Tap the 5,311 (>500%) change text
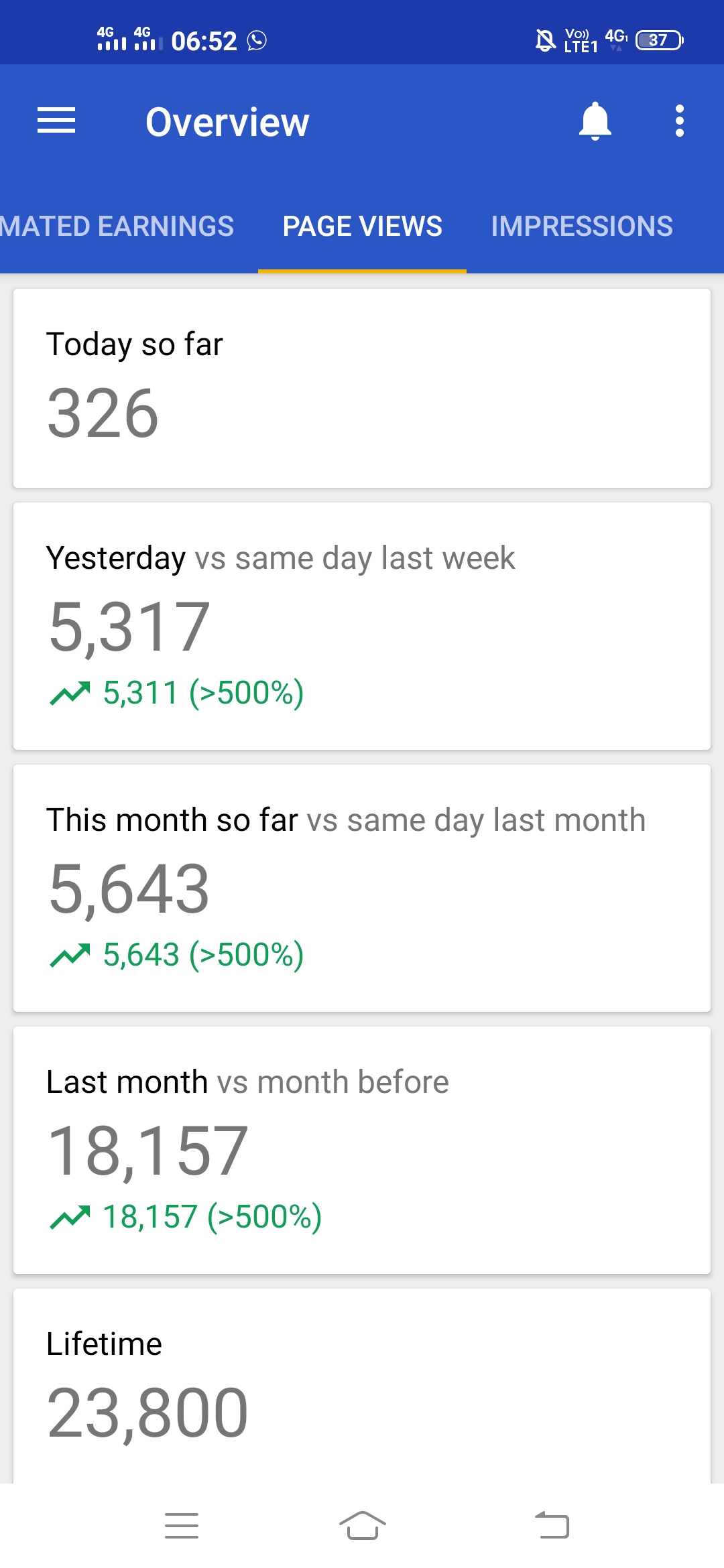Image resolution: width=724 pixels, height=1568 pixels. (203, 693)
